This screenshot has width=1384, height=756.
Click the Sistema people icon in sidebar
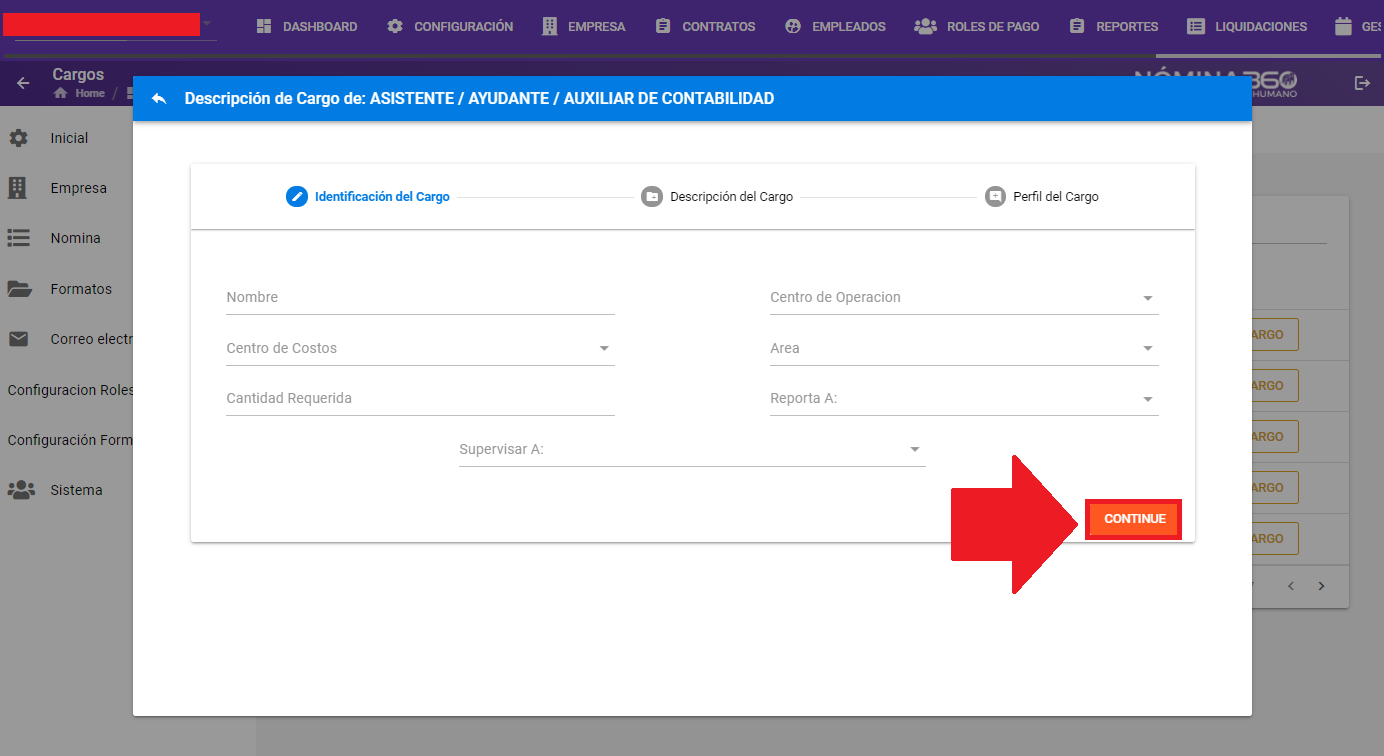(20, 490)
